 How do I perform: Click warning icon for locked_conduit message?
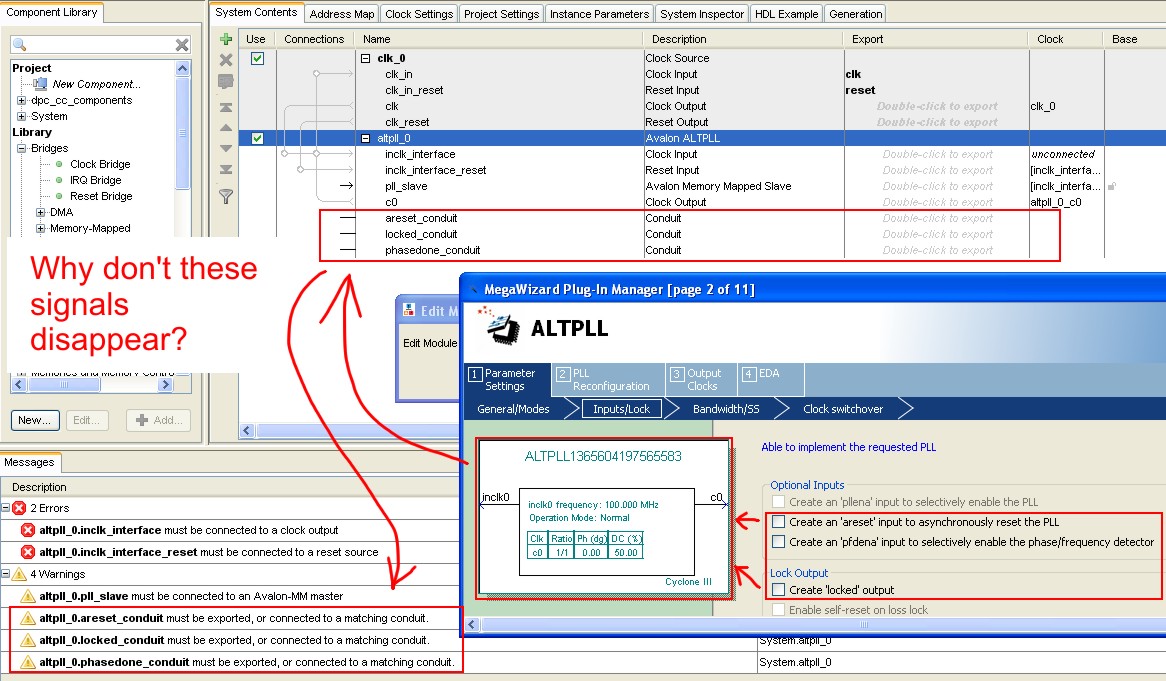pos(28,640)
